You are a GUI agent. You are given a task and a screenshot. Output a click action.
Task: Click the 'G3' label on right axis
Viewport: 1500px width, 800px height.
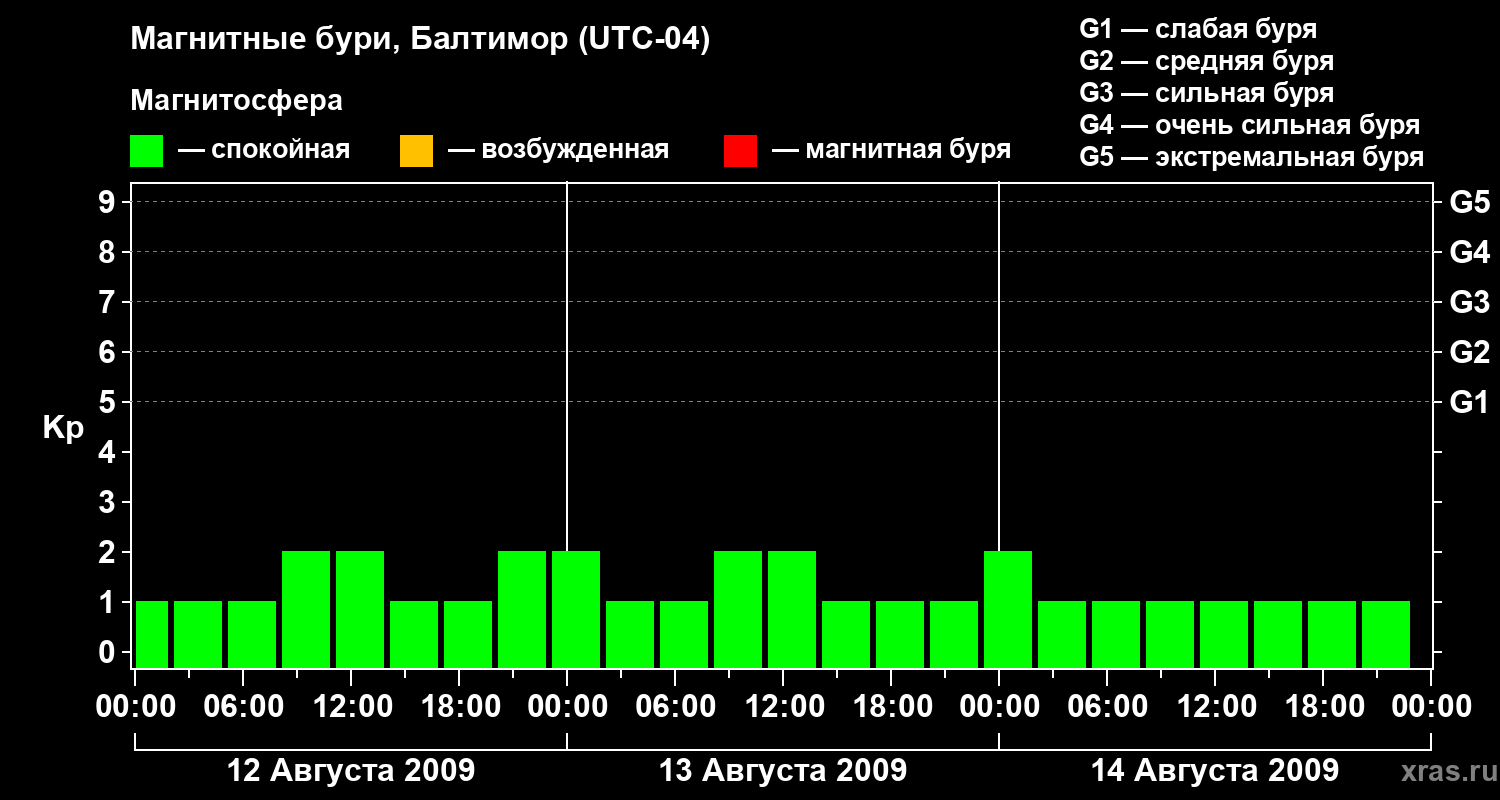coord(1469,302)
